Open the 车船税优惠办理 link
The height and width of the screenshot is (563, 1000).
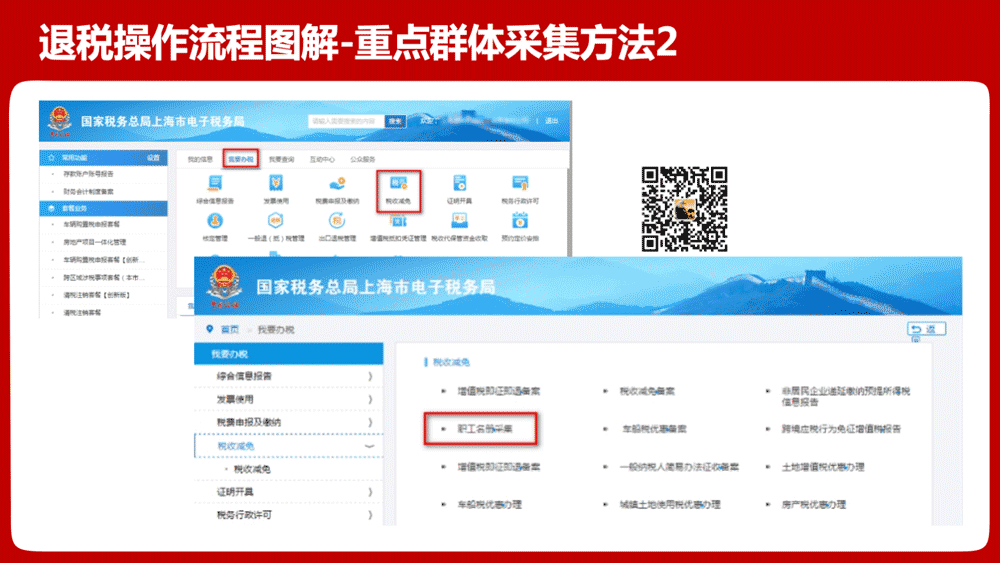[490, 504]
